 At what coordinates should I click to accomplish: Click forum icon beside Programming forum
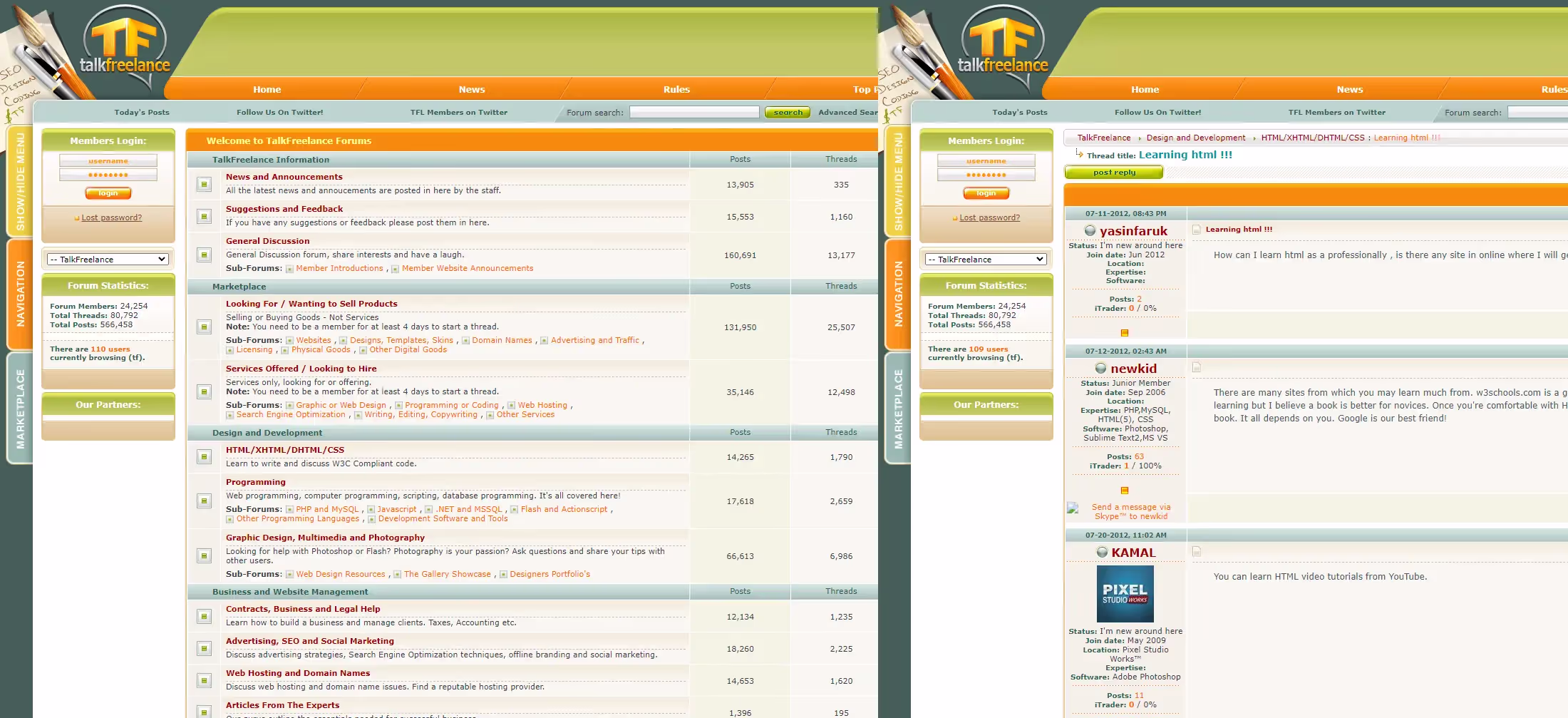point(204,501)
